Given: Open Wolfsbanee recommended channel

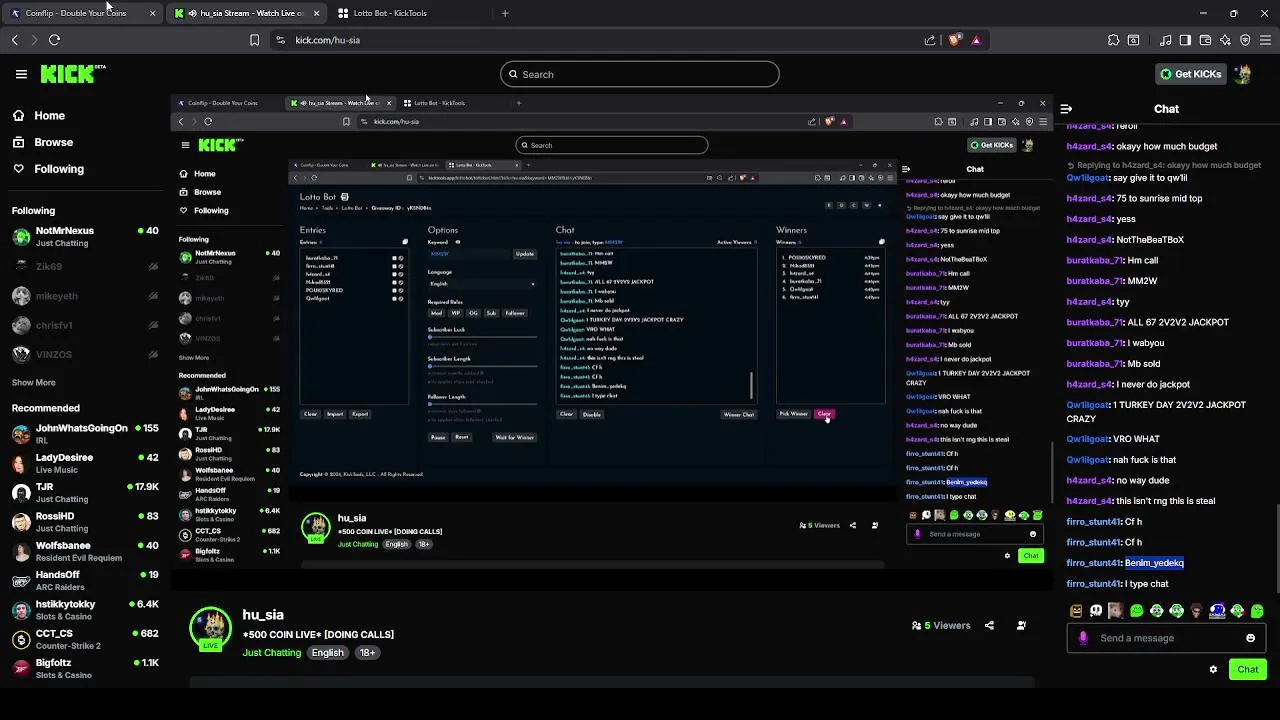Looking at the screenshot, I should pos(84,551).
